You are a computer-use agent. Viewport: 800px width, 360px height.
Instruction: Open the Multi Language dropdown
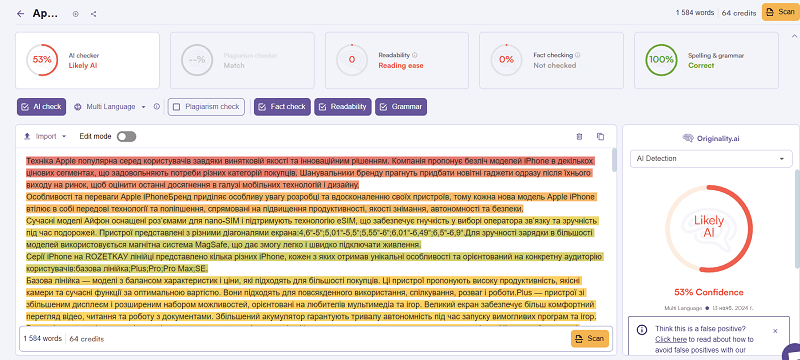click(110, 107)
